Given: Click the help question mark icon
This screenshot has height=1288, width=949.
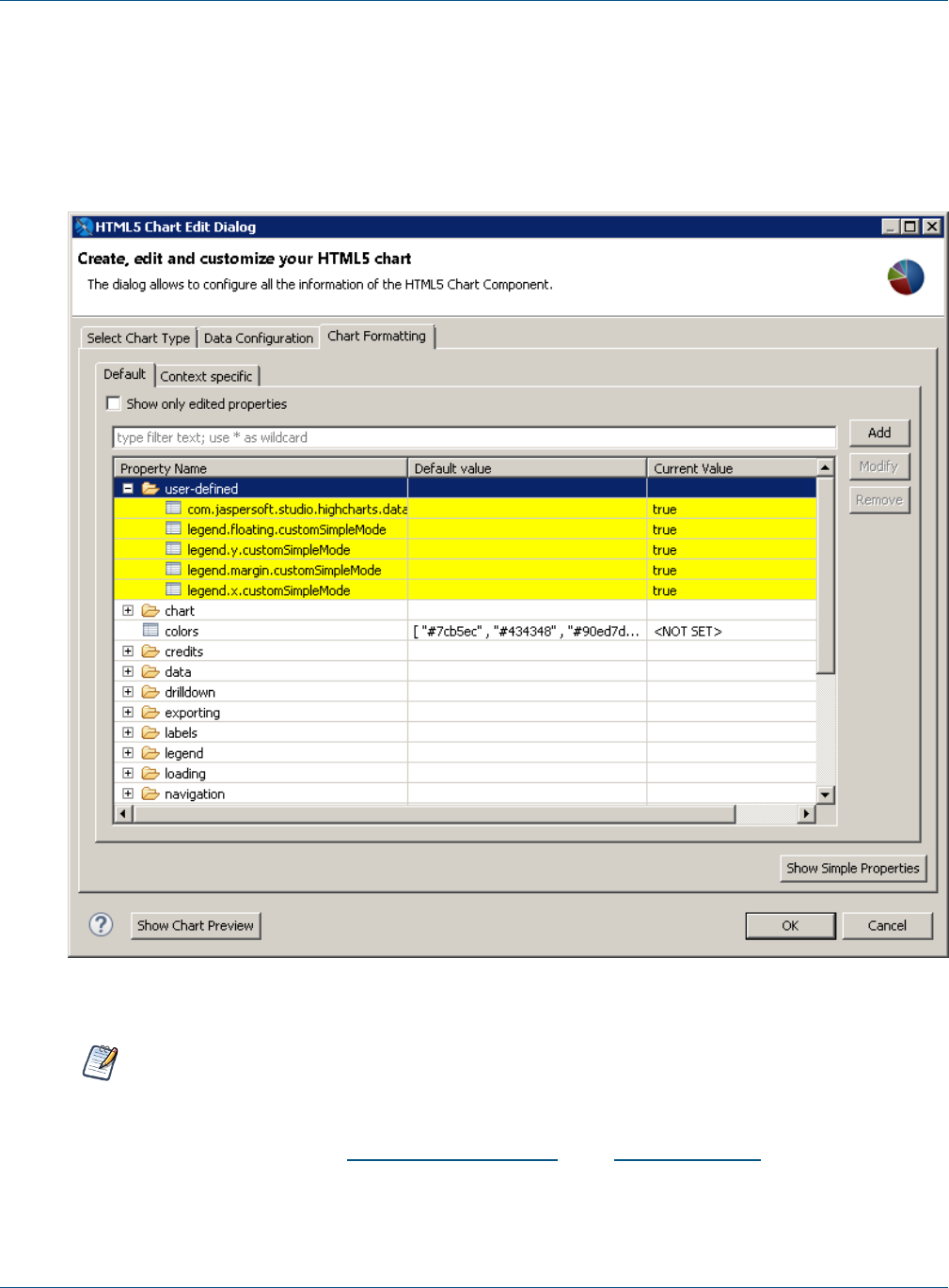Looking at the screenshot, I should pos(101,925).
